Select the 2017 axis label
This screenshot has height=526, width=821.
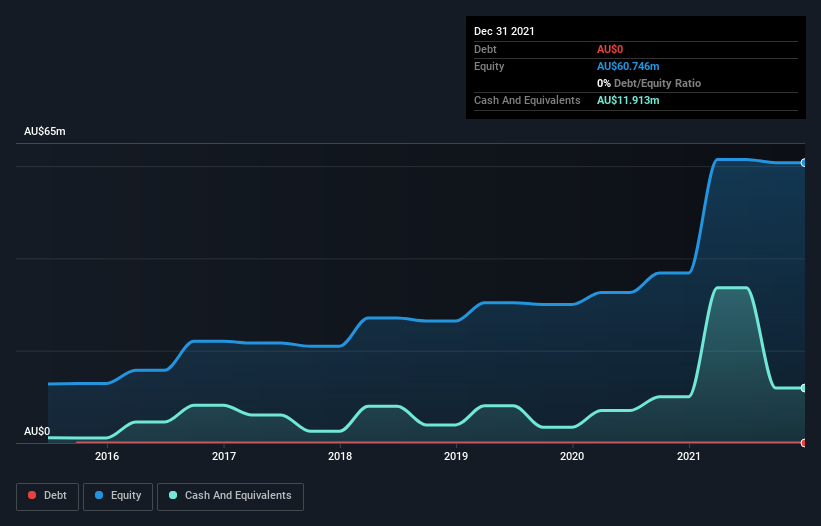[x=224, y=456]
